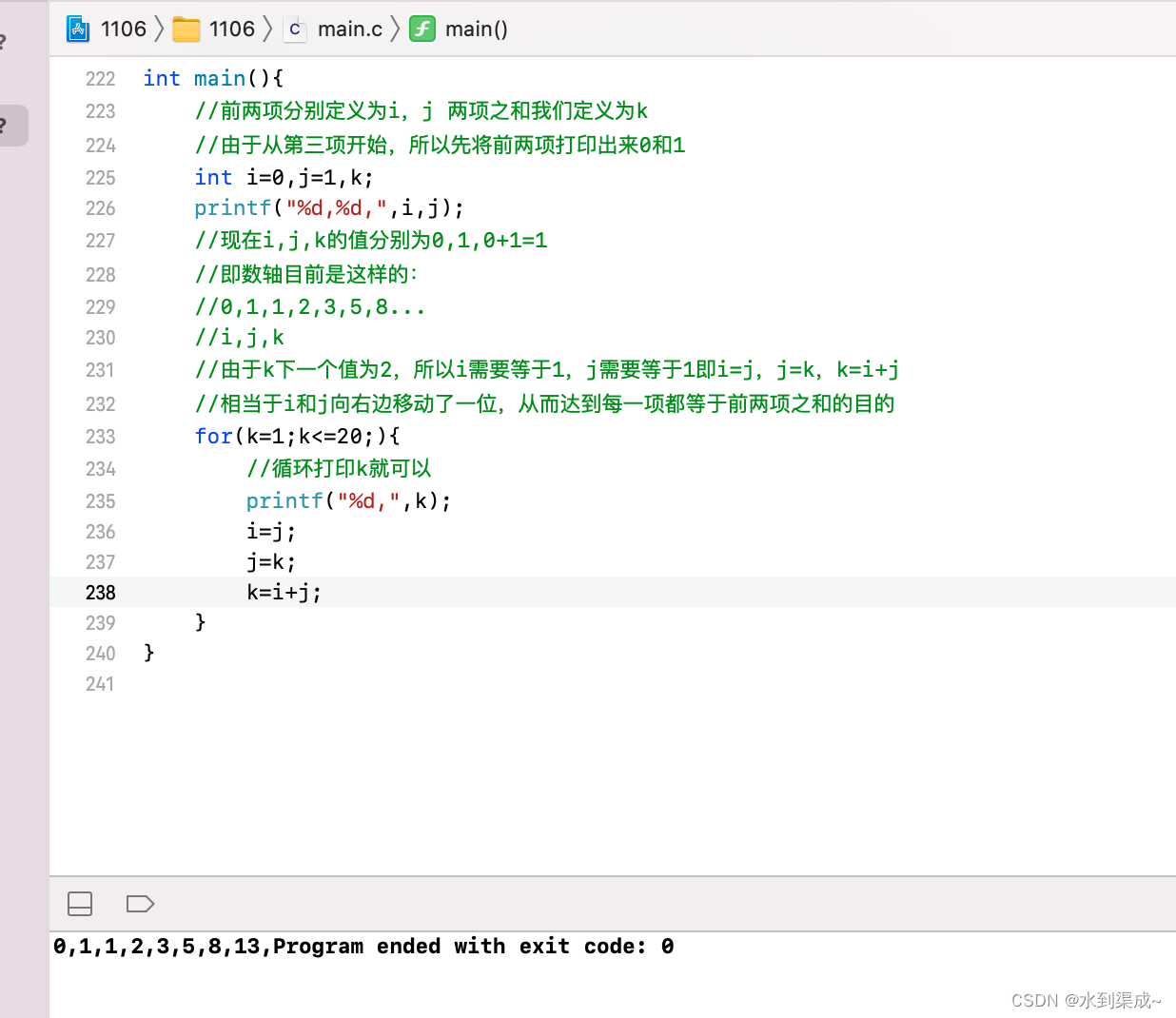The image size is (1176, 1018).
Task: Click the main() function icon in breadcrumb
Action: 422,29
